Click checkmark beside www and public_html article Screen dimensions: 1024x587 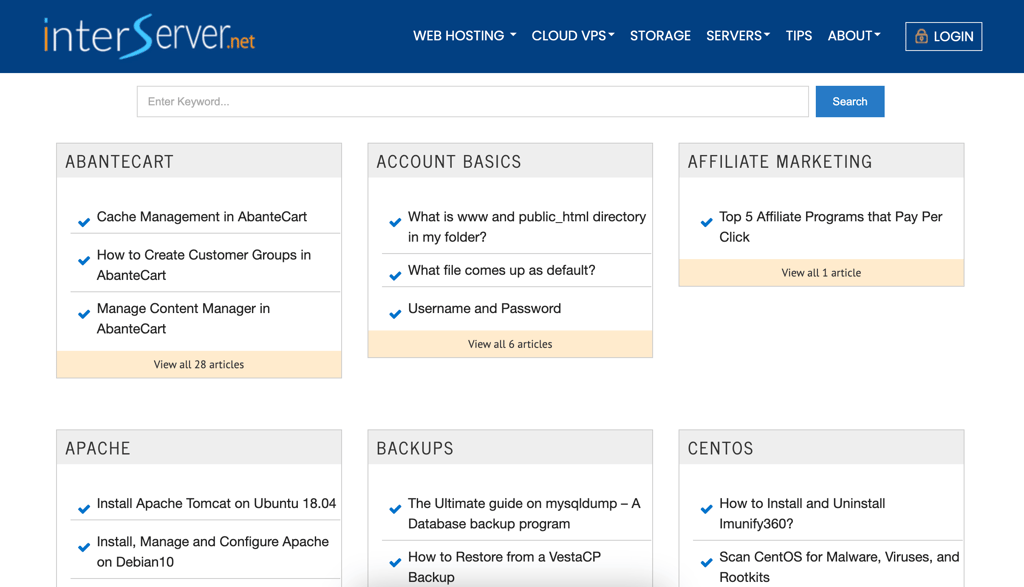pyautogui.click(x=395, y=223)
